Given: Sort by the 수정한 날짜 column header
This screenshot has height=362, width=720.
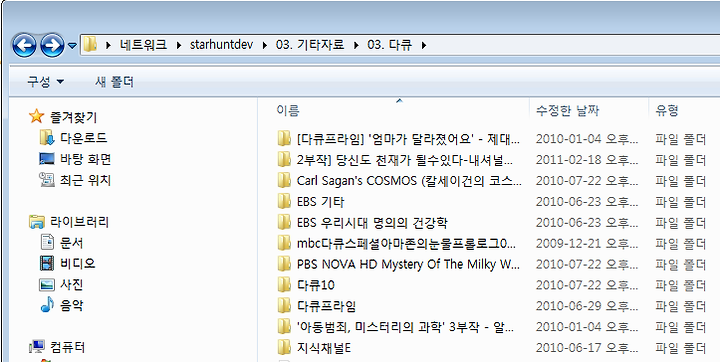Looking at the screenshot, I should [567, 110].
